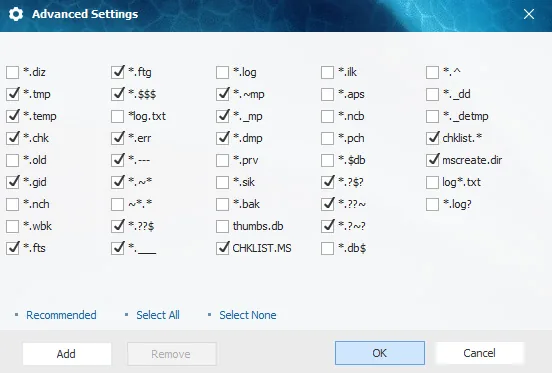Viewport: 552px width, 373px height.
Task: Check the *._detmp checkbox
Action: (432, 116)
